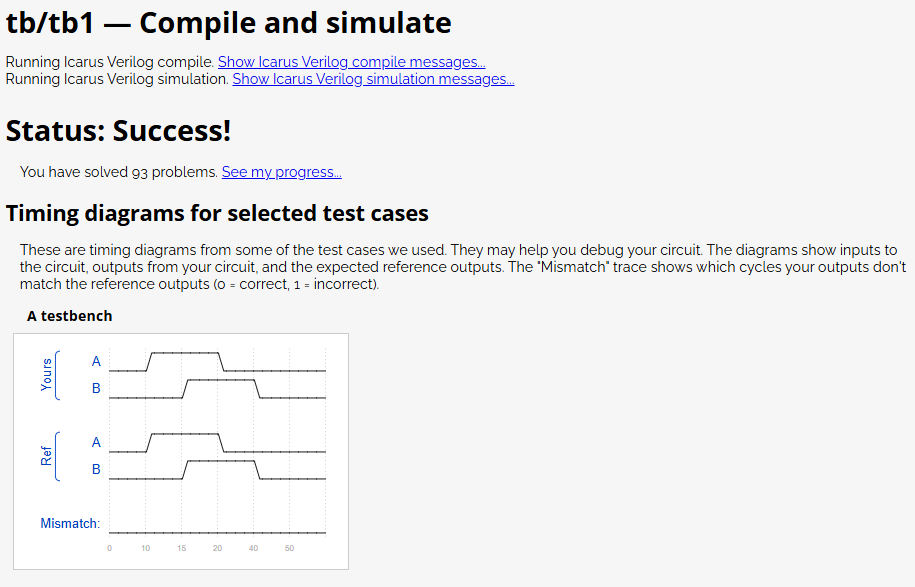915x587 pixels.
Task: Open the See my progress link
Action: 281,172
